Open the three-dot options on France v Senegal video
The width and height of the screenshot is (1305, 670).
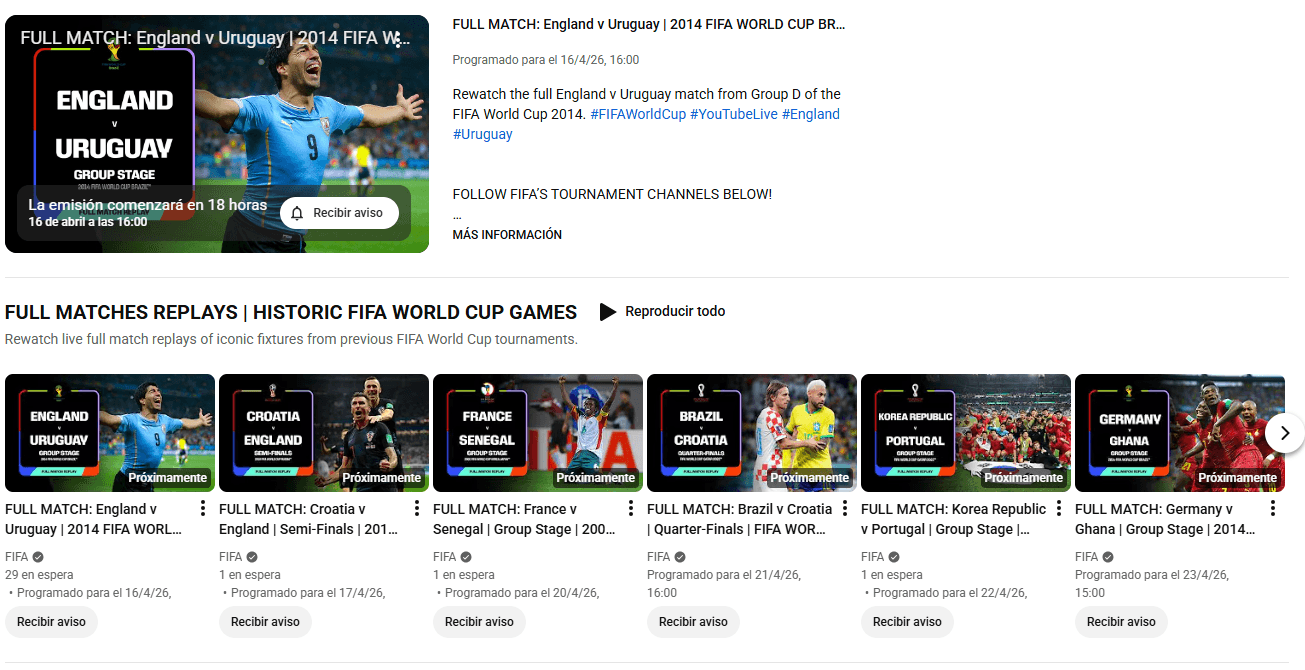[x=631, y=509]
